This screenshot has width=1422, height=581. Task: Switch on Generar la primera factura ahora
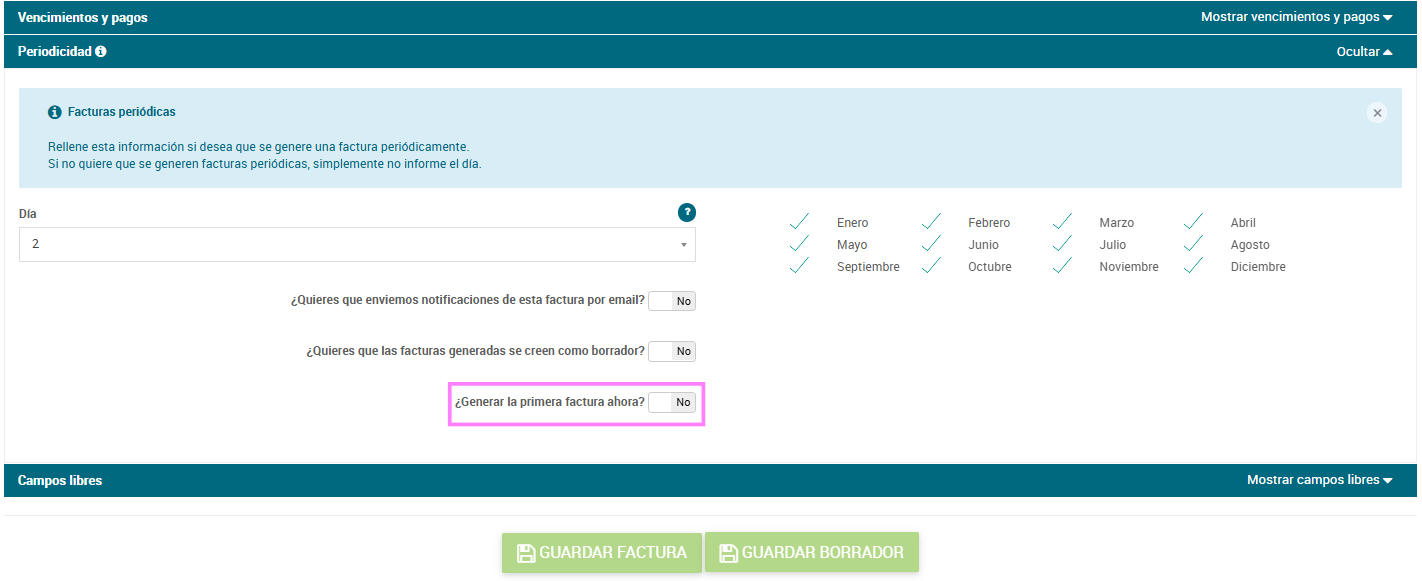(x=671, y=403)
